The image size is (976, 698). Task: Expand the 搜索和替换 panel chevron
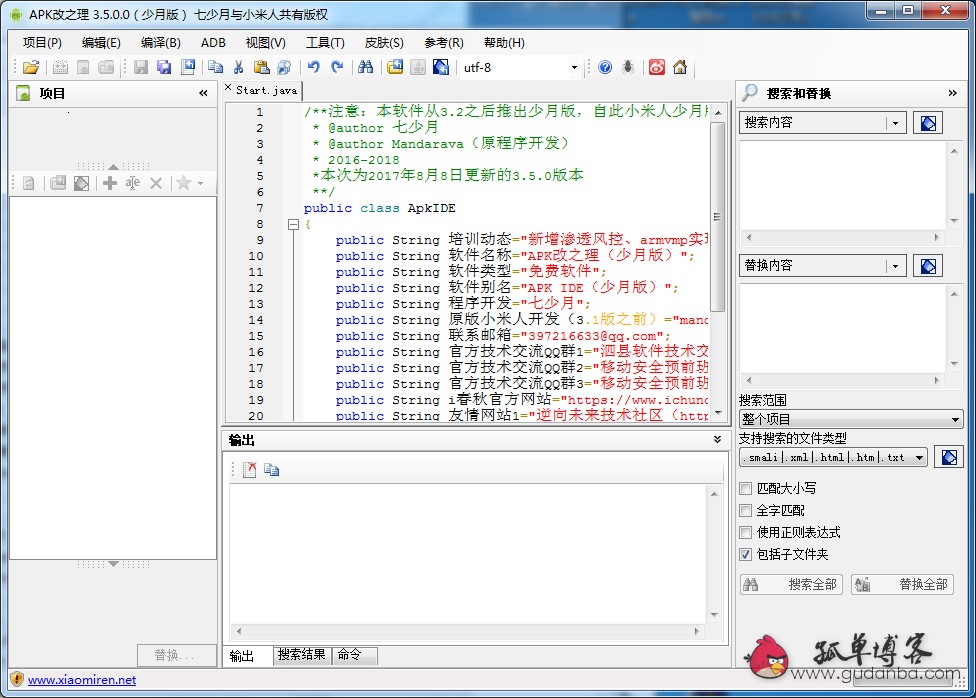952,93
